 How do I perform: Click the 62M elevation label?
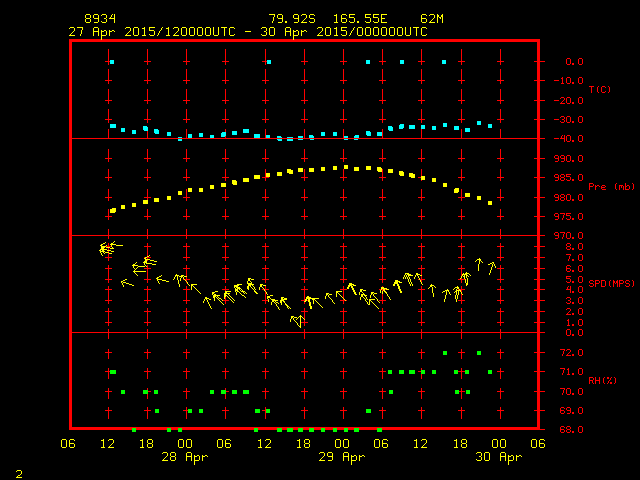pos(432,19)
